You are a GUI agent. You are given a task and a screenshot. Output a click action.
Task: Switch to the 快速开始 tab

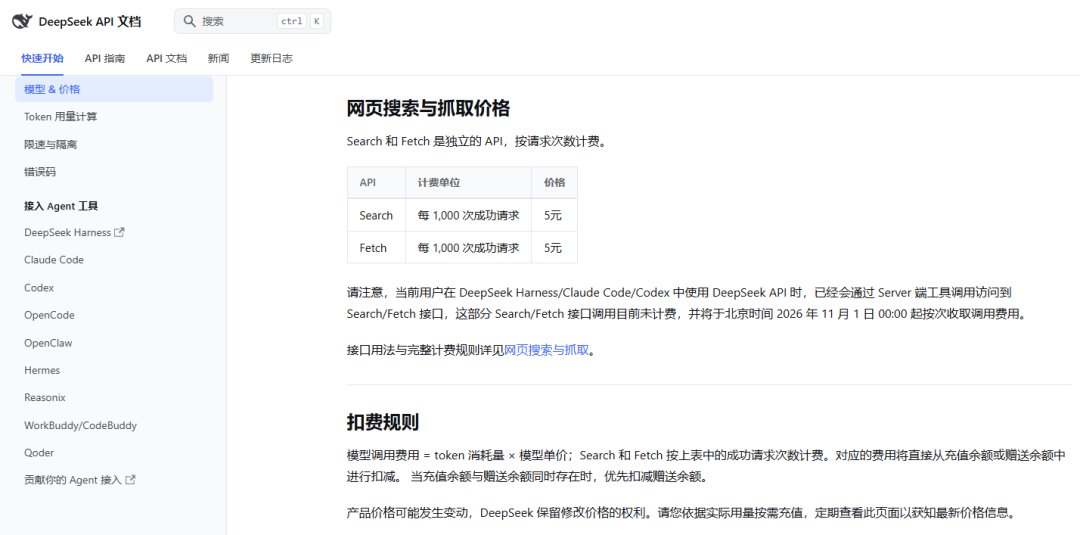[42, 59]
